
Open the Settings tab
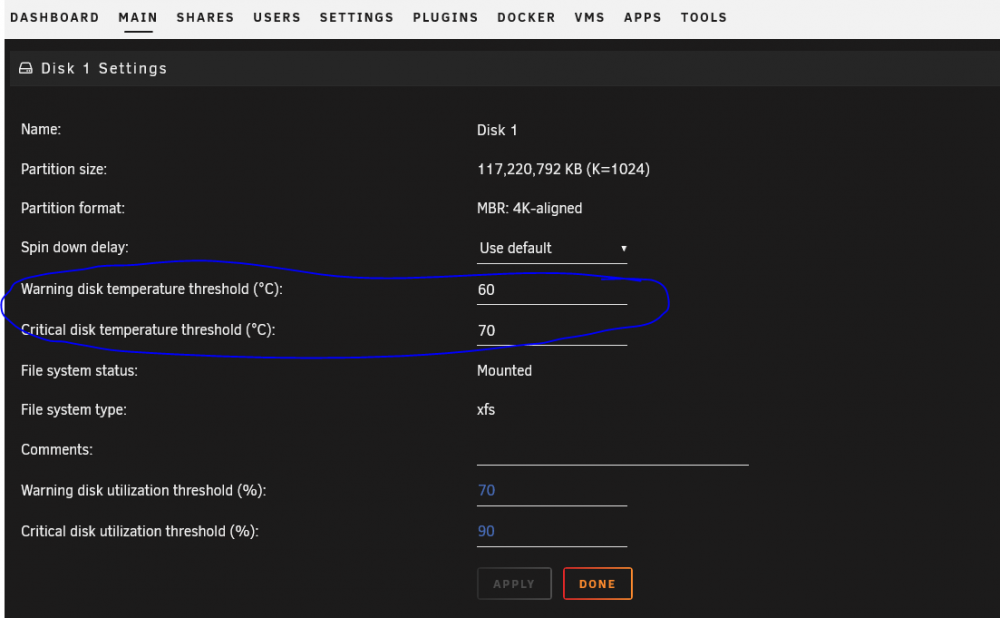[x=357, y=17]
